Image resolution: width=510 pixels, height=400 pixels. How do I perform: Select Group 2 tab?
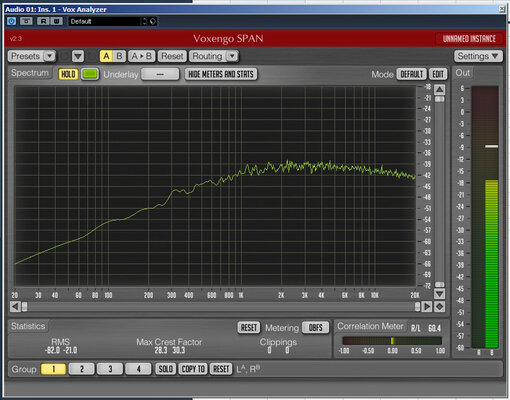(82, 369)
